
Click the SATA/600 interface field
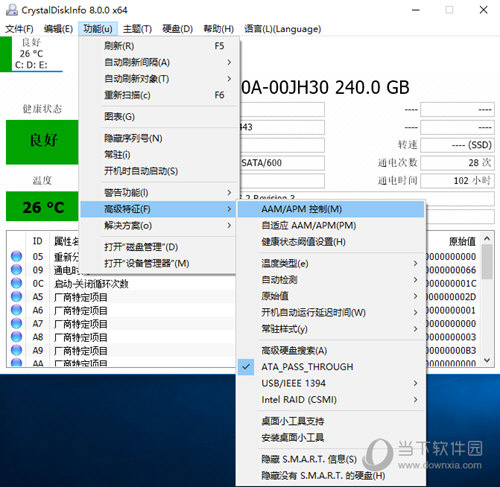click(x=282, y=163)
